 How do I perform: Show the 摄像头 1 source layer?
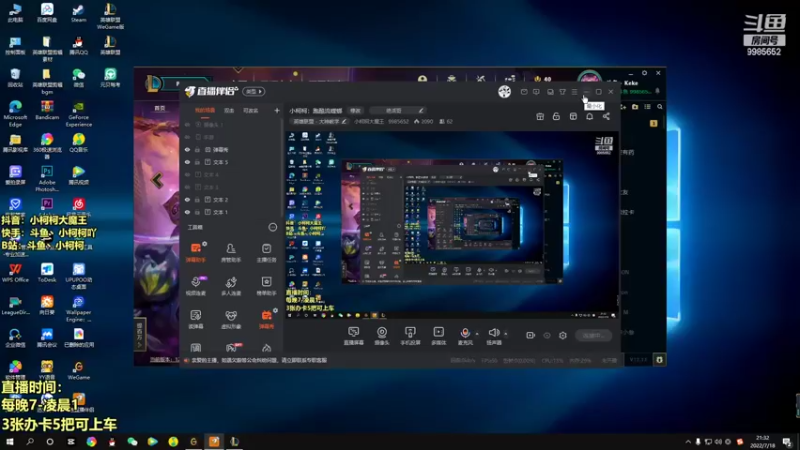pos(187,124)
